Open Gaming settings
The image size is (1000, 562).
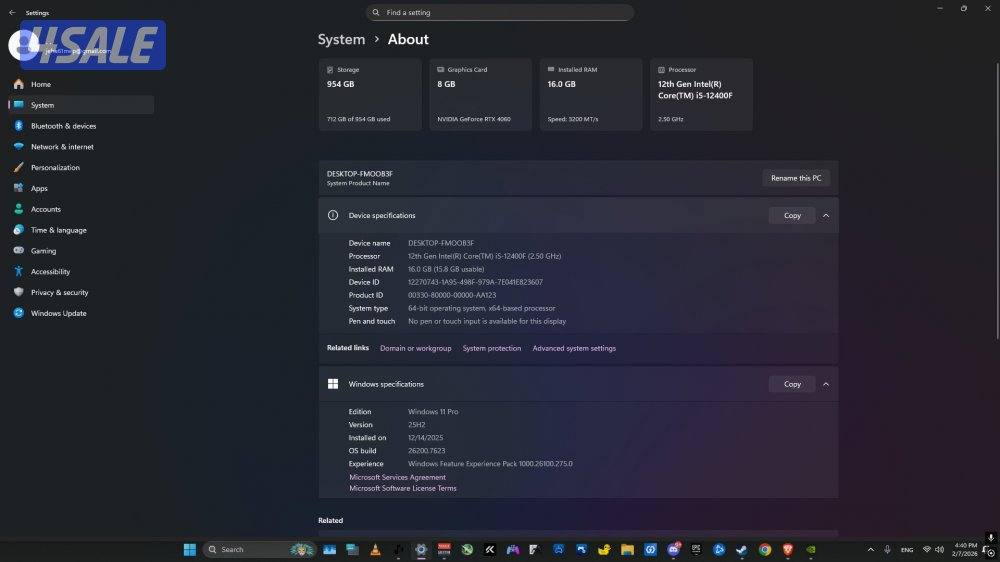click(x=81, y=251)
